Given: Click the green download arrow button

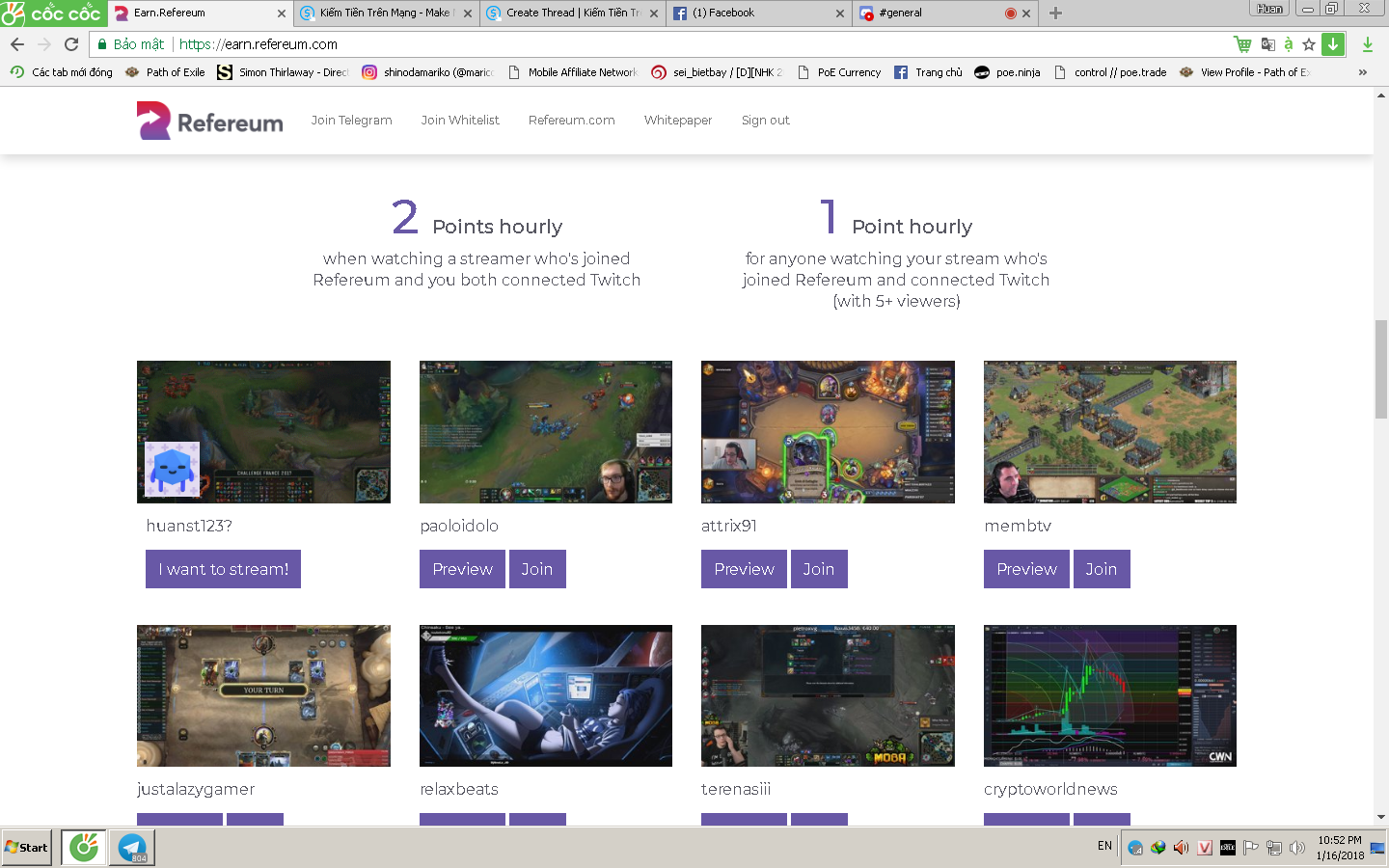Looking at the screenshot, I should 1333,44.
